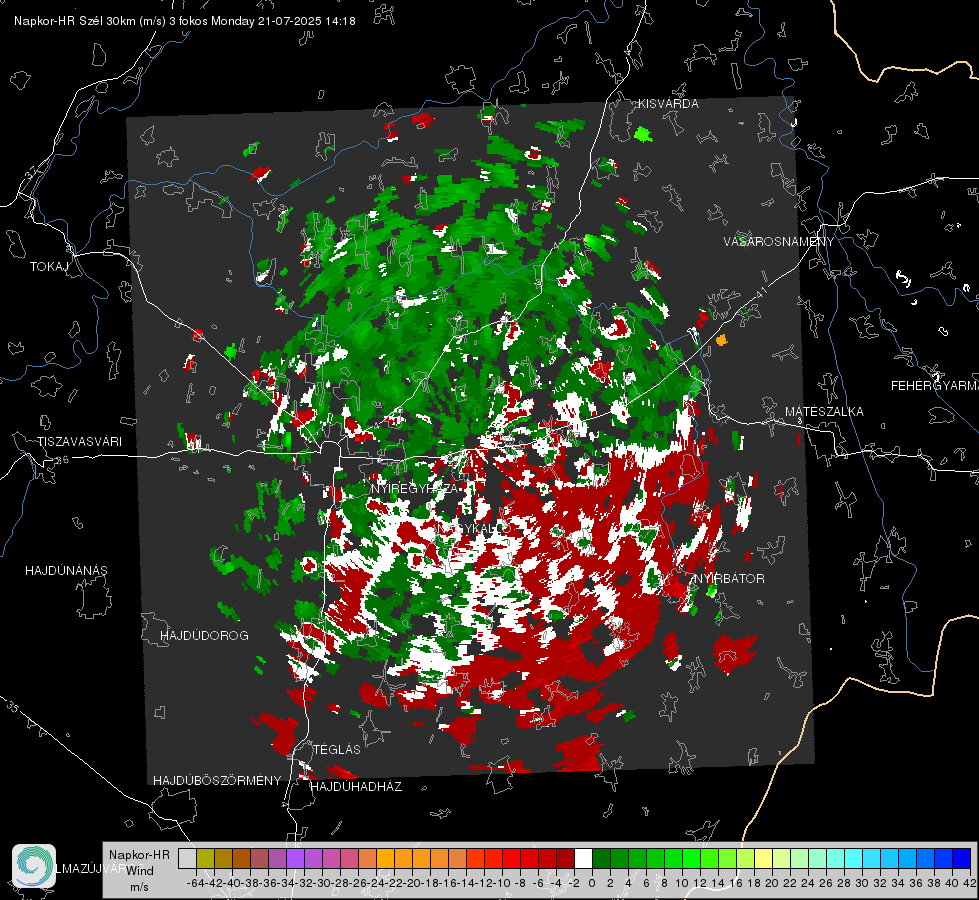Click the legend value label 0
Screen dimensions: 979x900
pyautogui.click(x=592, y=883)
